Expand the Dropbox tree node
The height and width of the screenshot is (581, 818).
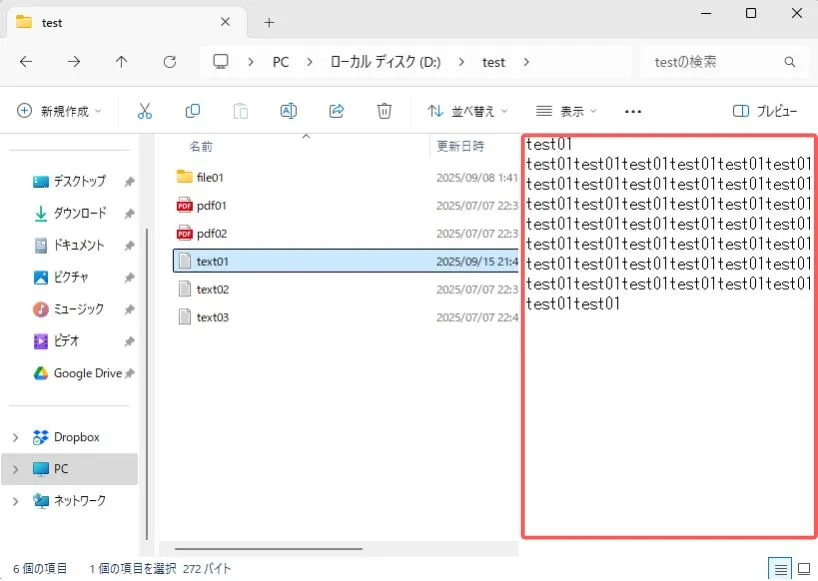[15, 437]
